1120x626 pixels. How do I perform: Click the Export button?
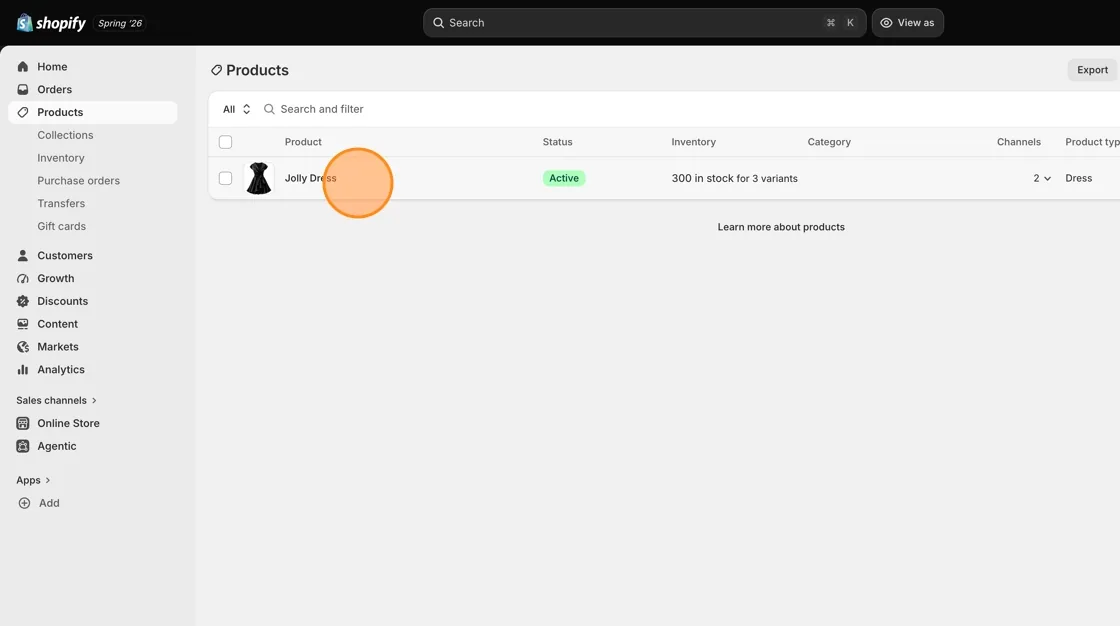tap(1092, 70)
